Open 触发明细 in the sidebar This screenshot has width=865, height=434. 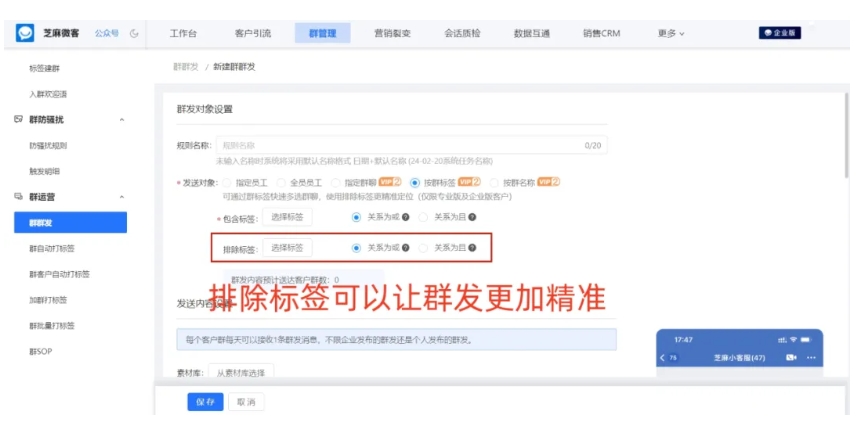tap(44, 172)
